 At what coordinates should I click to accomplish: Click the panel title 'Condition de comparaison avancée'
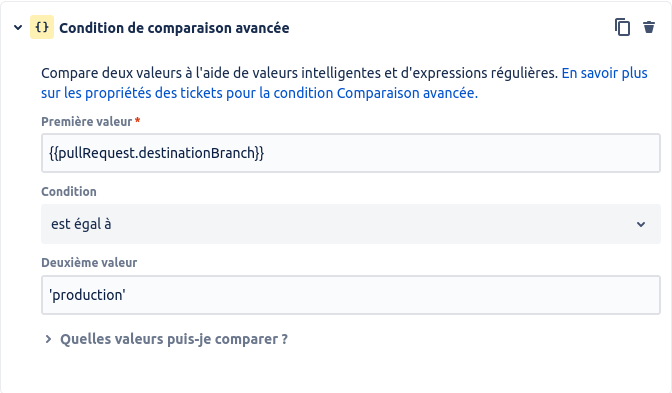[x=174, y=28]
